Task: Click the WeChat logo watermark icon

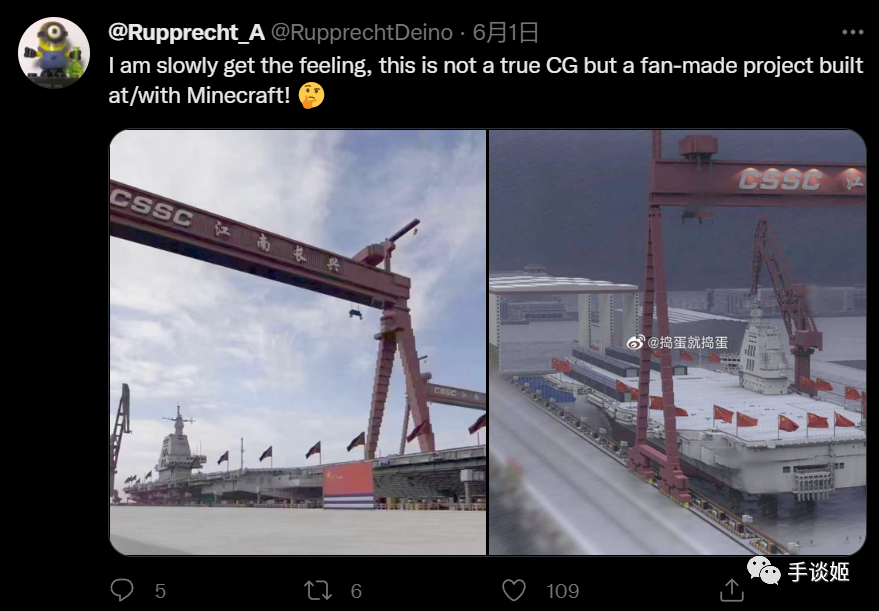Action: [x=763, y=571]
